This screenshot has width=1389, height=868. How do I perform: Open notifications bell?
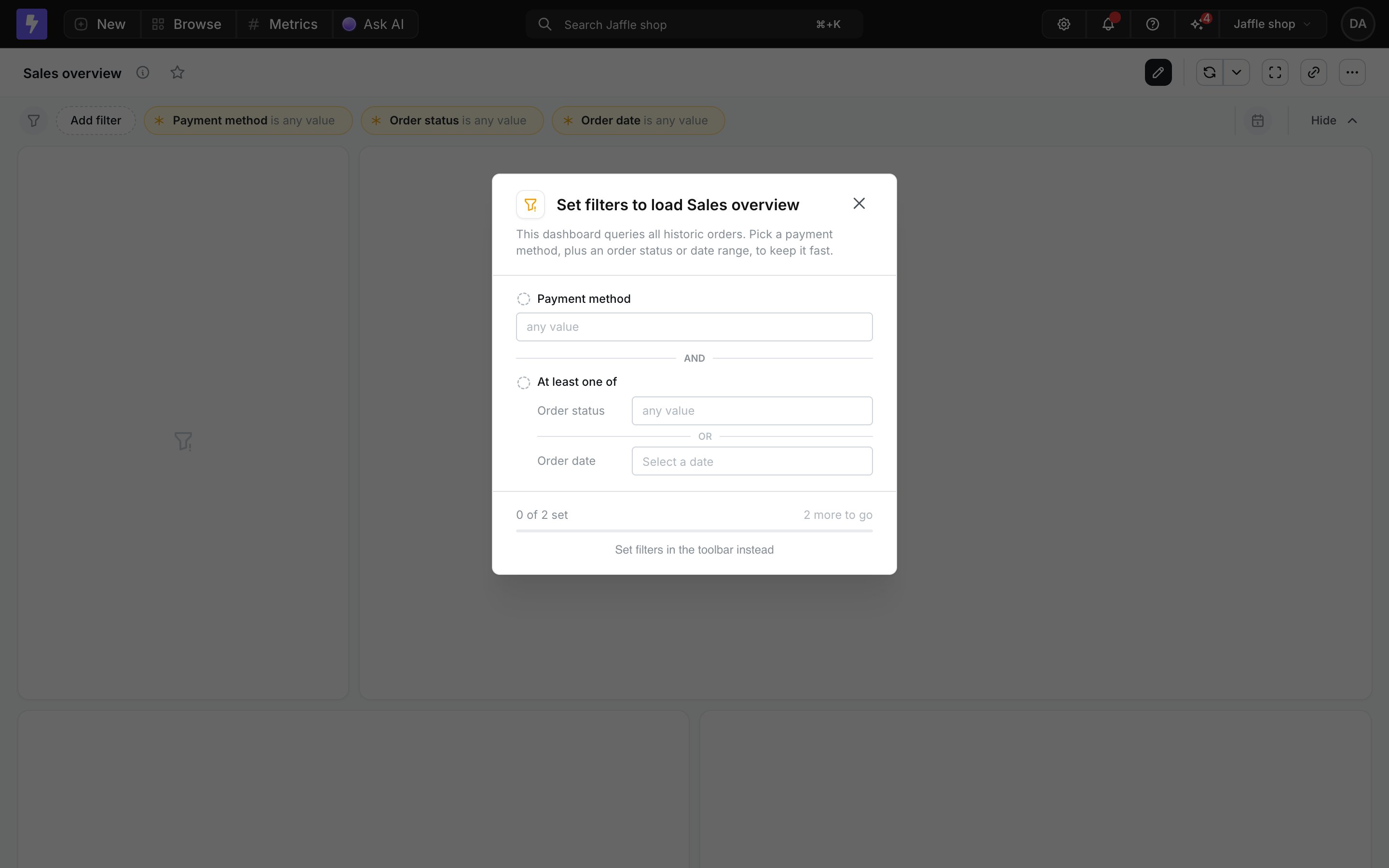coord(1108,24)
